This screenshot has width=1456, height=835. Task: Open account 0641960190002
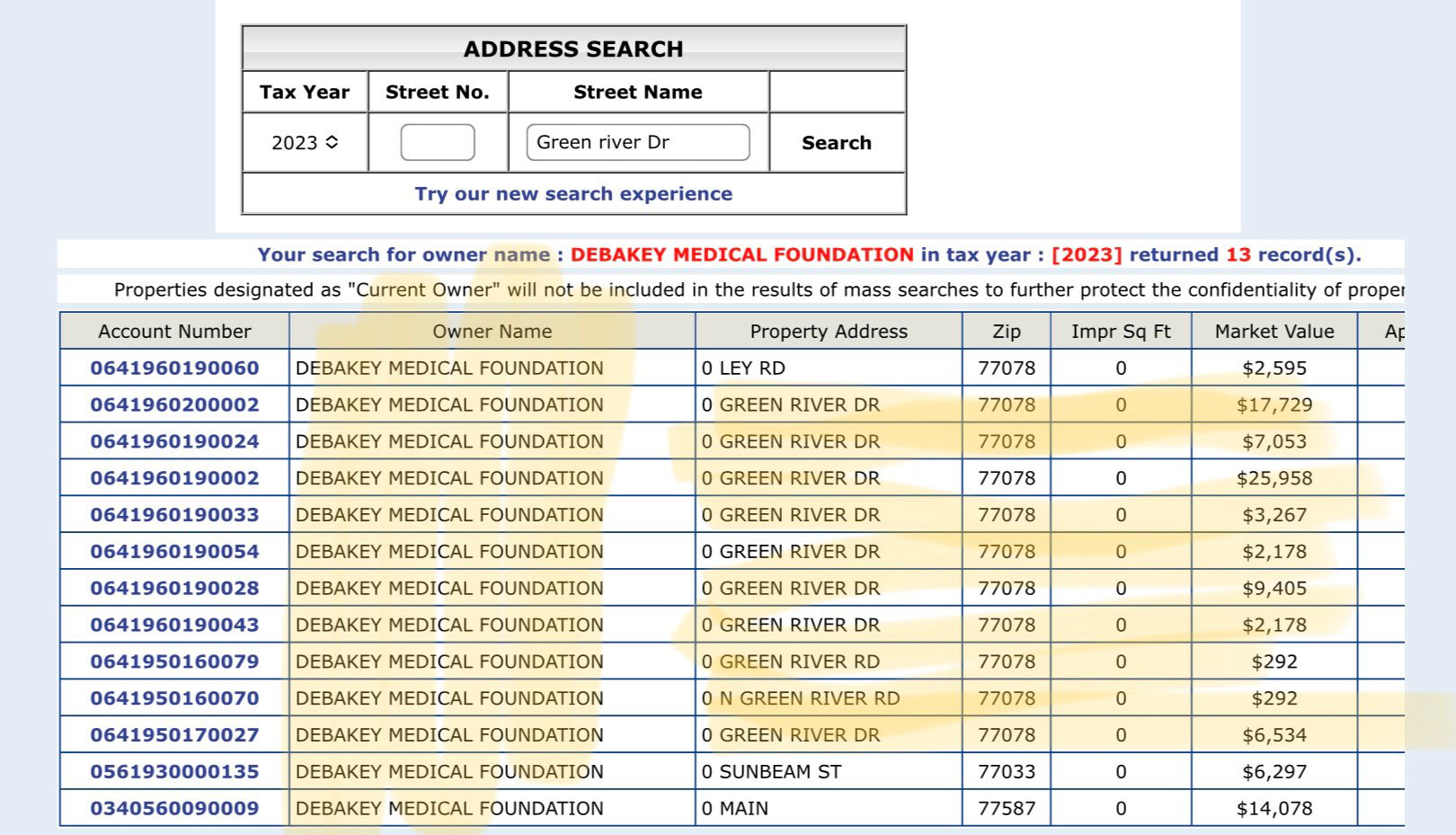coord(174,478)
